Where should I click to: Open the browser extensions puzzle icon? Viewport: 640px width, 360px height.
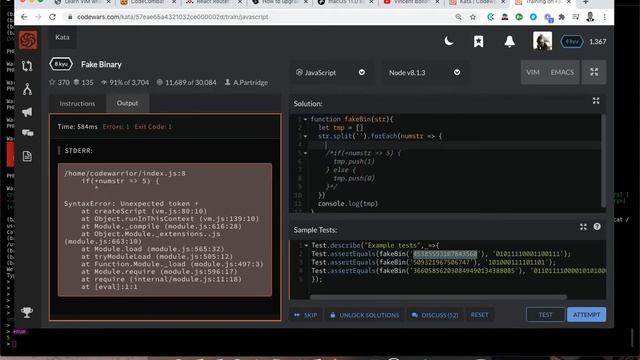[562, 17]
